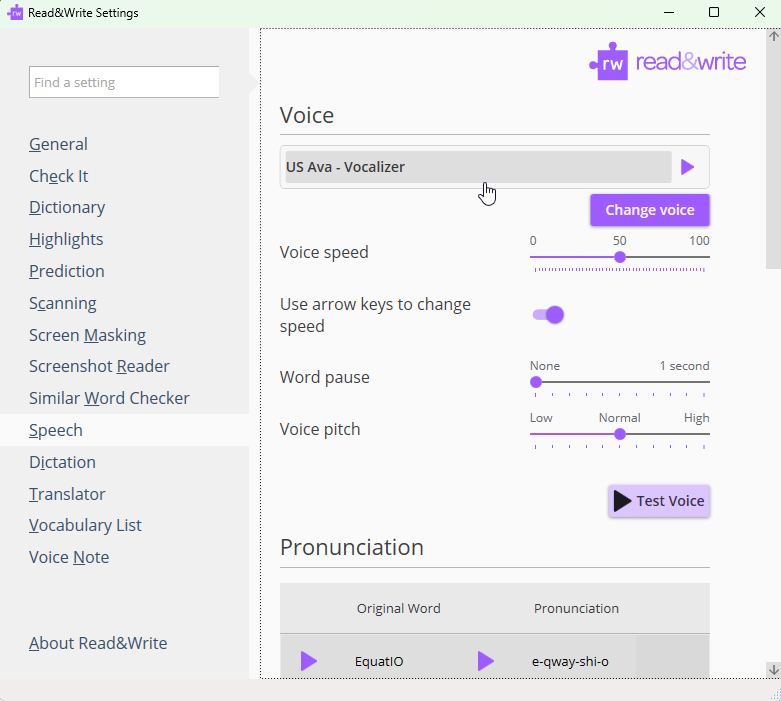The height and width of the screenshot is (701, 781).
Task: Open Dictionary settings
Action: (67, 207)
